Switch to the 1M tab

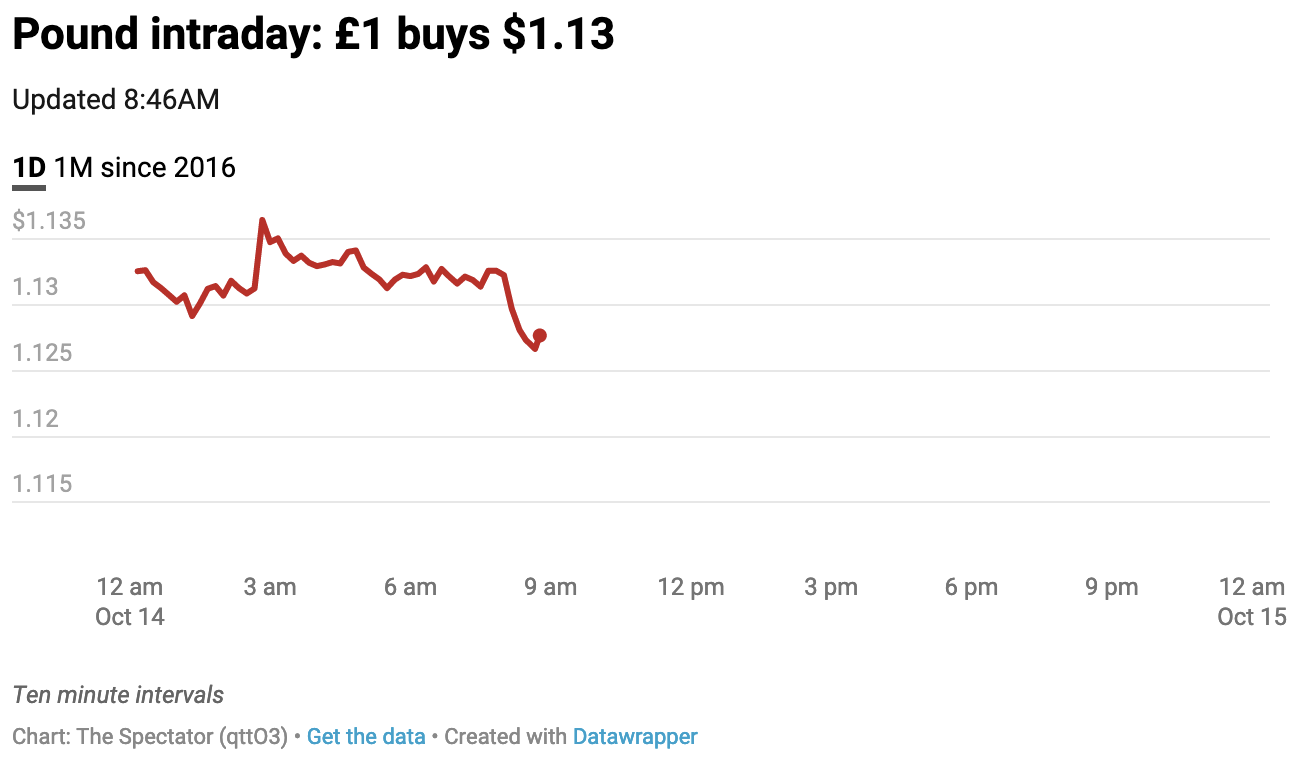[73, 167]
